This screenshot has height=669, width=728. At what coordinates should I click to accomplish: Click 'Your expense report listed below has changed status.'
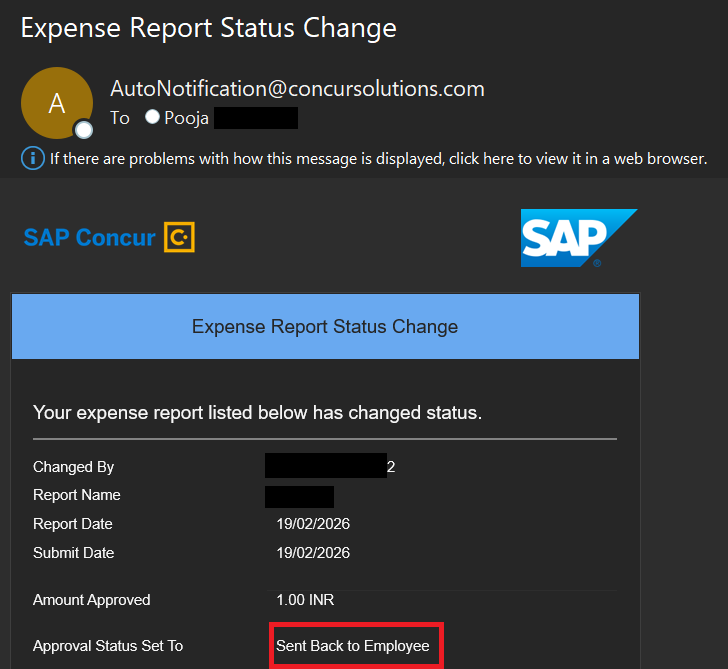pos(257,412)
